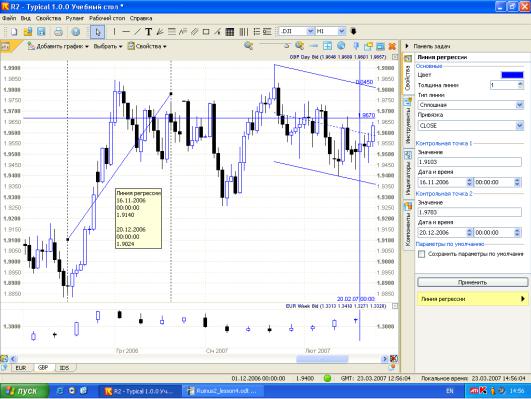
Task: Switch to the IDS chart tab
Action: click(x=64, y=368)
